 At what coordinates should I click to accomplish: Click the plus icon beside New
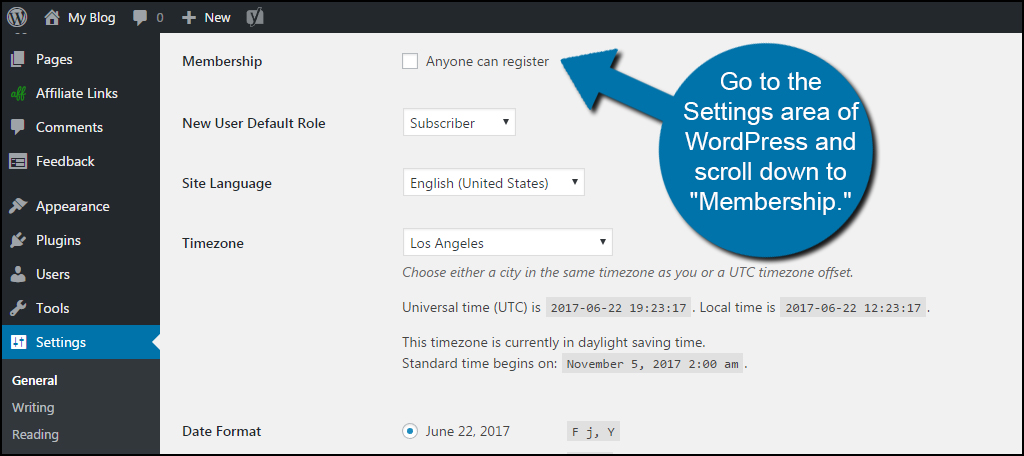[189, 18]
